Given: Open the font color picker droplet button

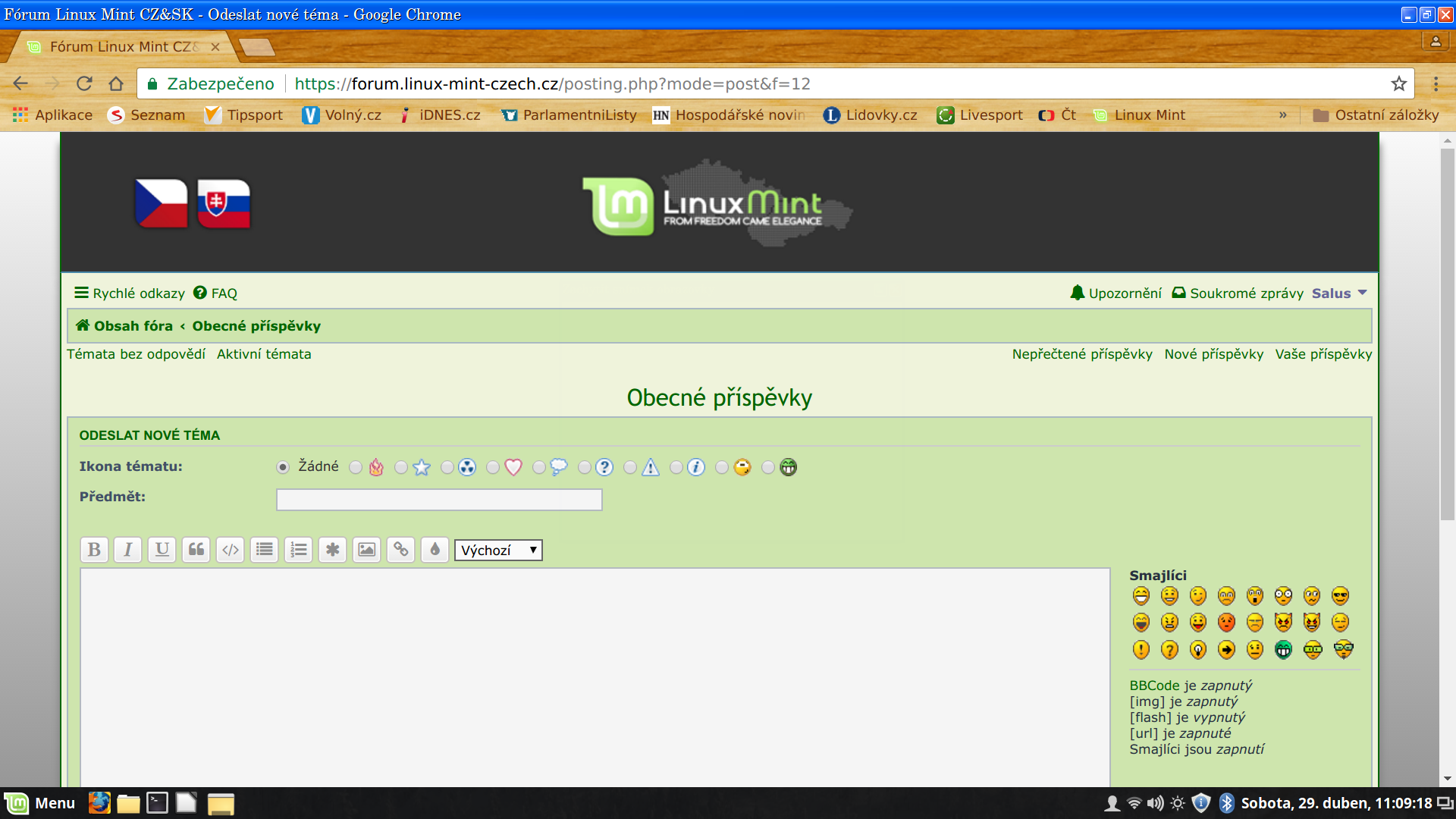Looking at the screenshot, I should coord(435,550).
